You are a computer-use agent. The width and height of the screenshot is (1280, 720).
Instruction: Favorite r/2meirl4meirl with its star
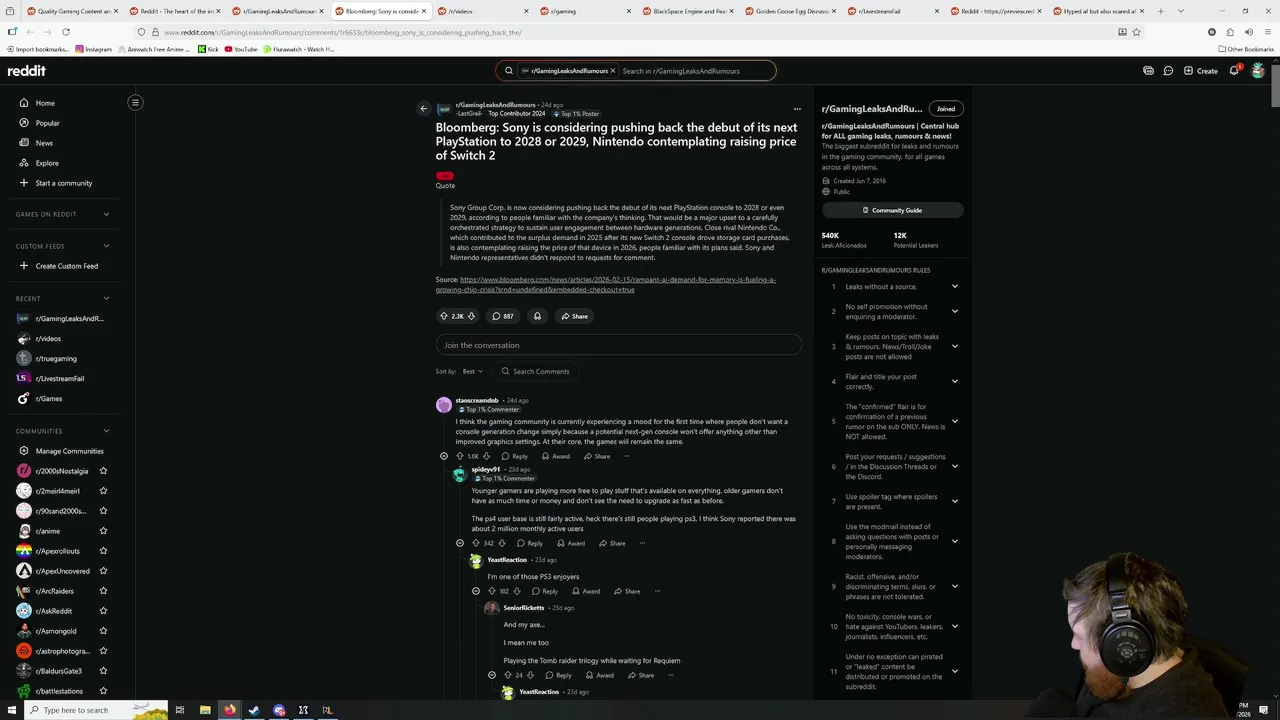[x=103, y=491]
